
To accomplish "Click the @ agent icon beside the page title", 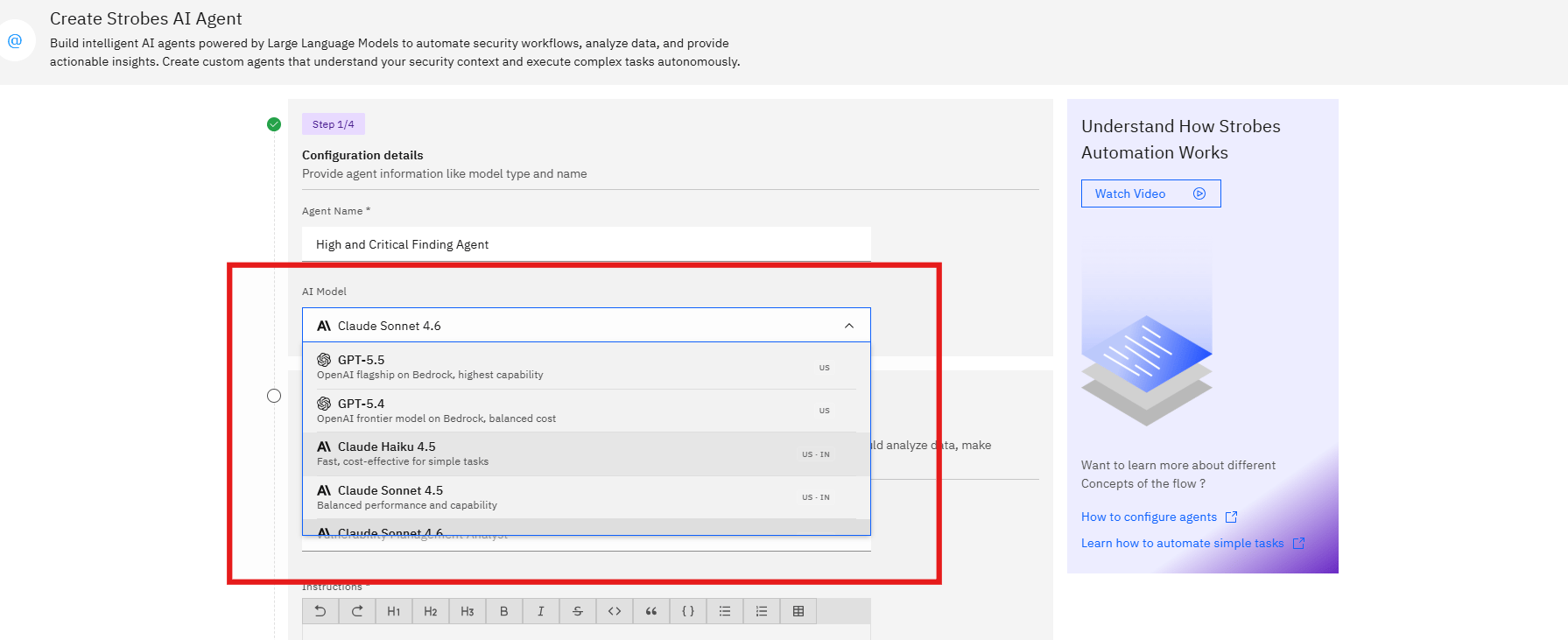I will click(x=15, y=40).
